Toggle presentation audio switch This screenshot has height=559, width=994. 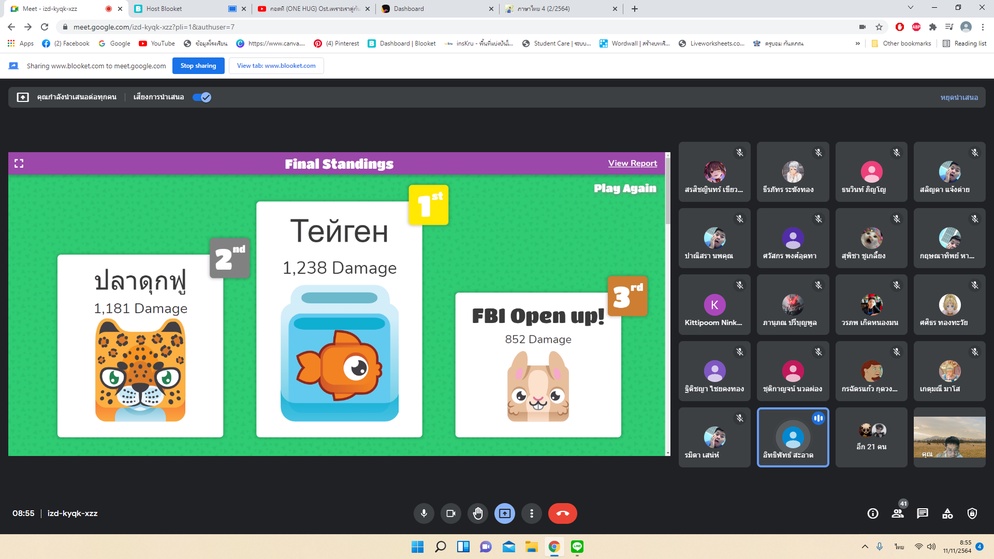(x=202, y=97)
